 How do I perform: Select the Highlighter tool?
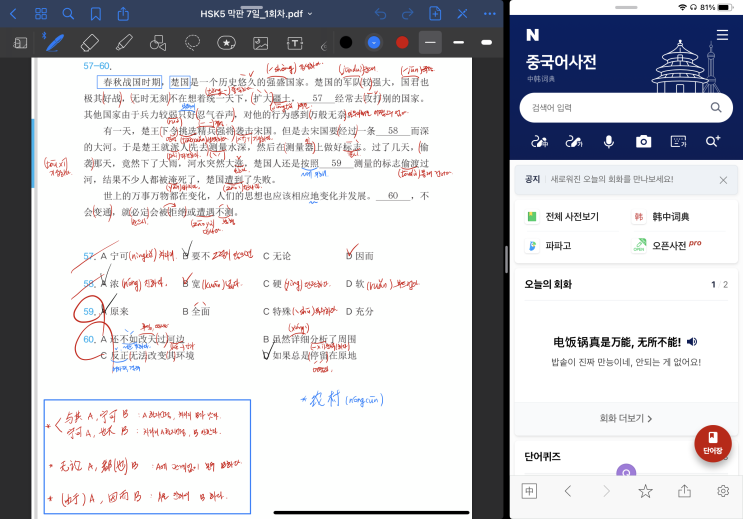pyautogui.click(x=124, y=43)
